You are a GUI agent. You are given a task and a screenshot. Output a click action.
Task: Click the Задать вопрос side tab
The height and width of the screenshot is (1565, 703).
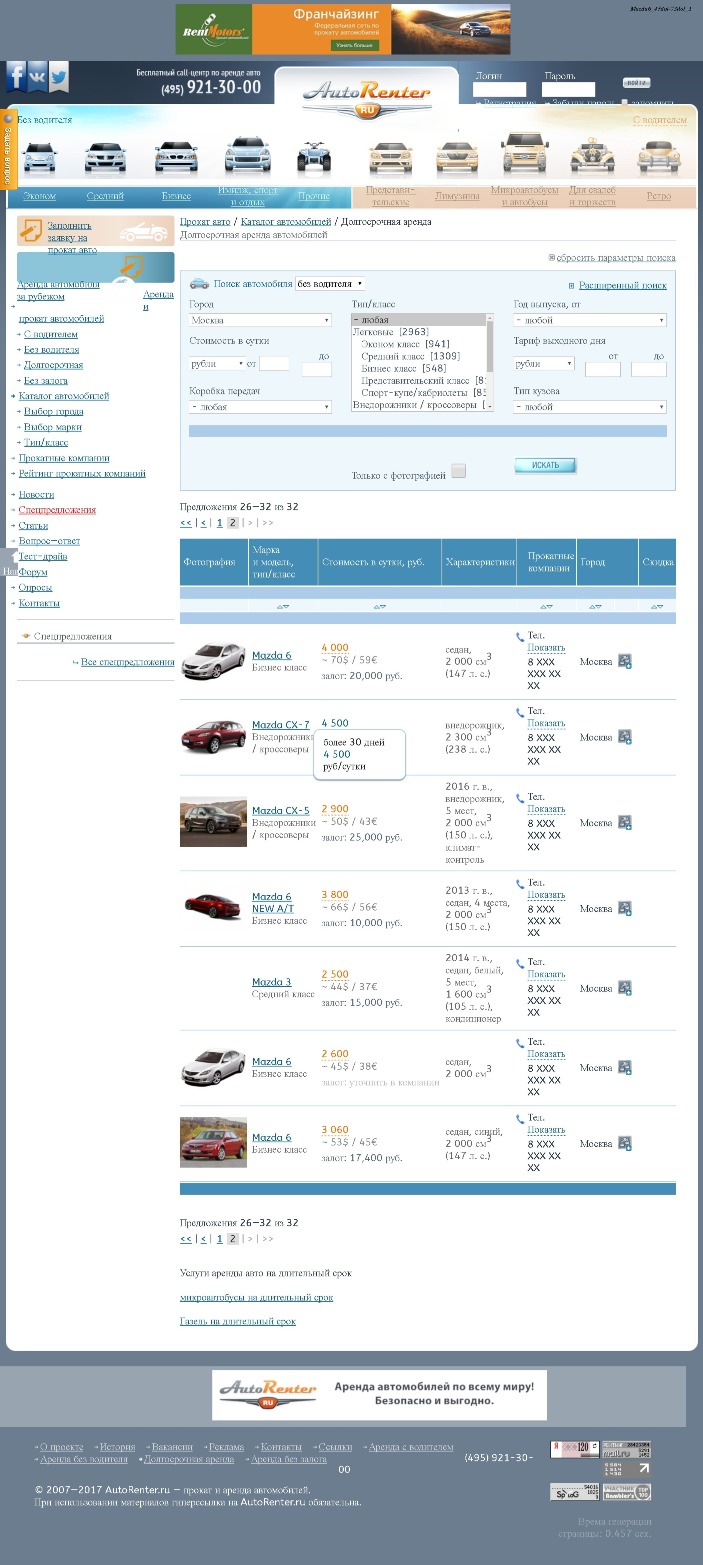8,150
